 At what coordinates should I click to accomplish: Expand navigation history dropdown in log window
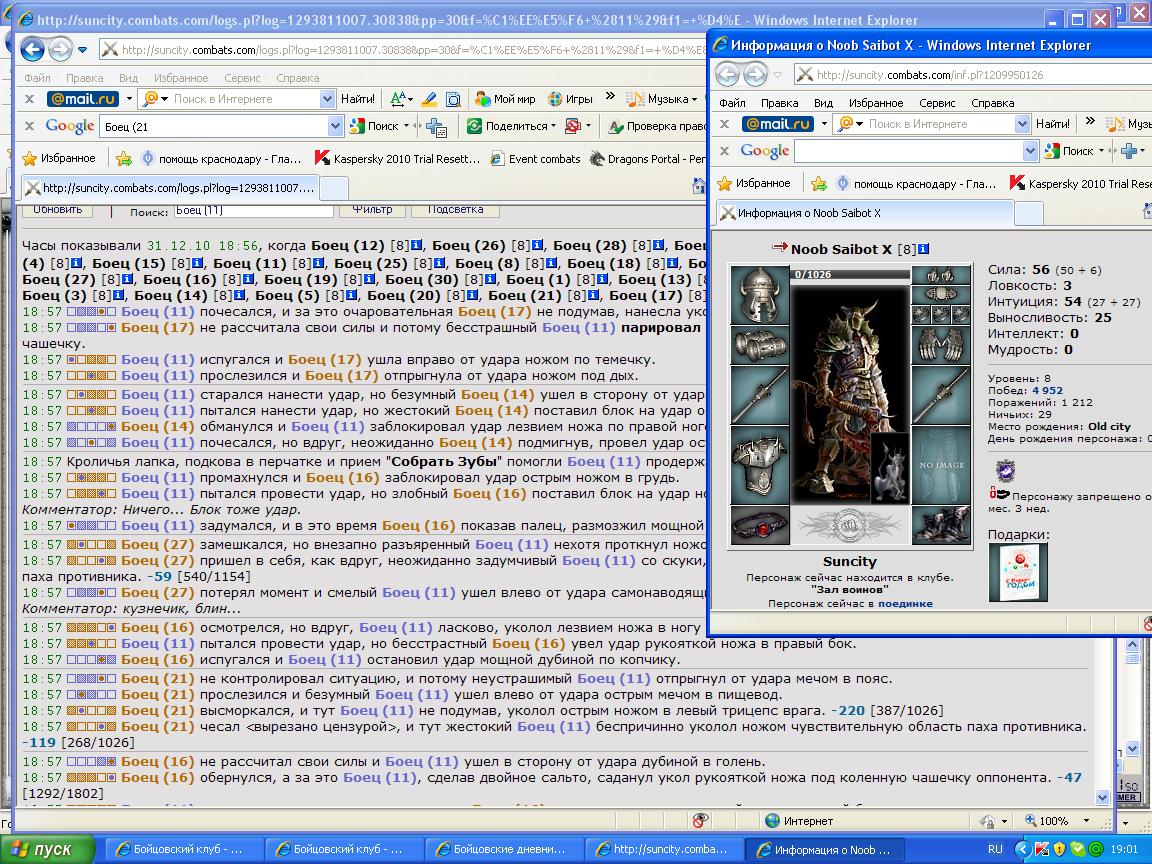click(x=83, y=50)
